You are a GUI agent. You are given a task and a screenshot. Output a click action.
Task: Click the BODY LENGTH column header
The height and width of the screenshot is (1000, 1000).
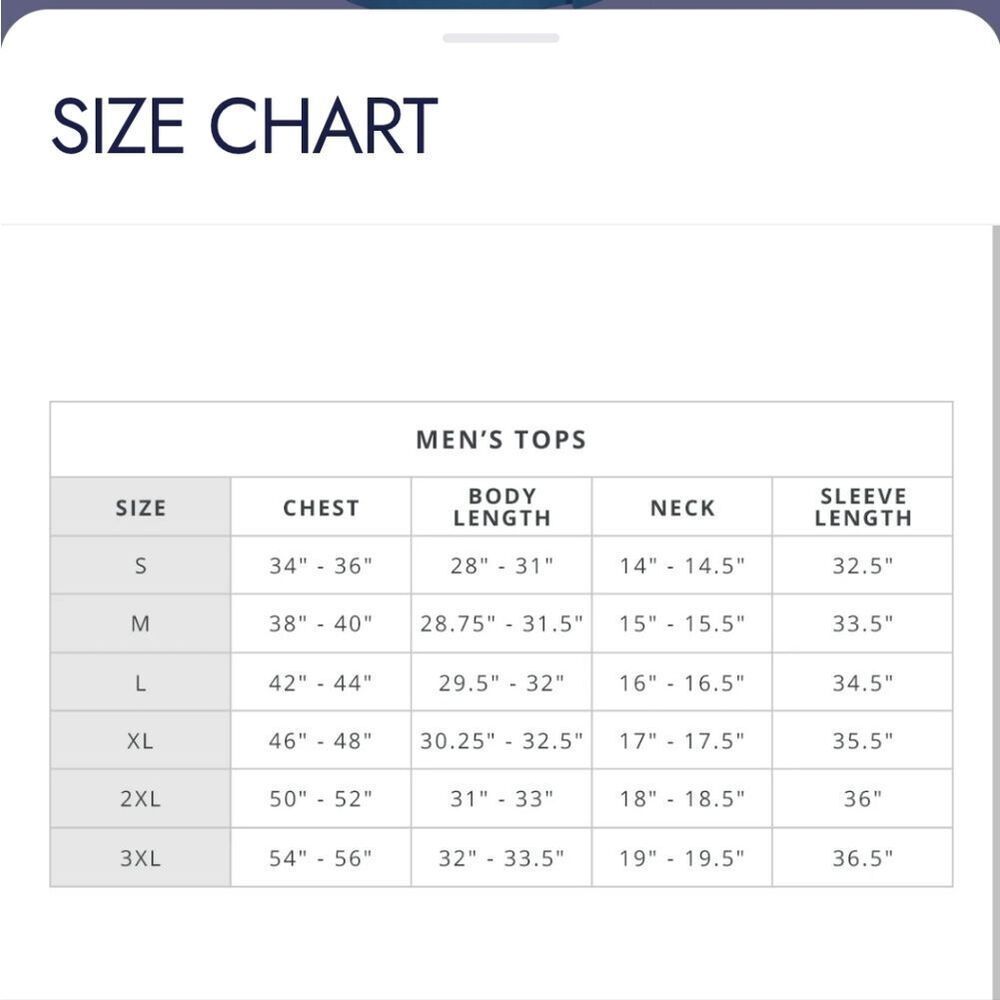[x=501, y=507]
